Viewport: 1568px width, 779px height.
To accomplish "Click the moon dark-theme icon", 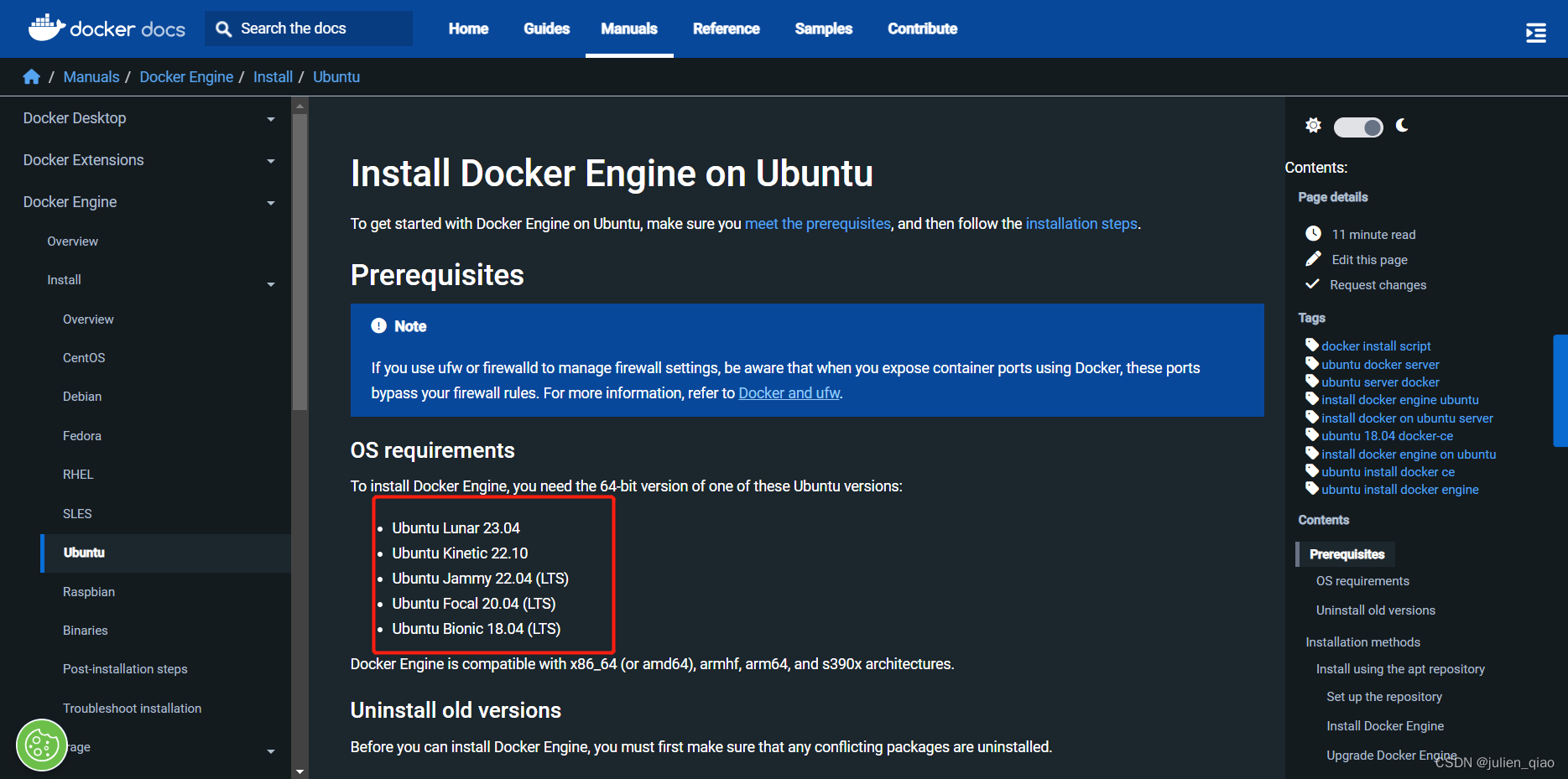I will pos(1402,126).
